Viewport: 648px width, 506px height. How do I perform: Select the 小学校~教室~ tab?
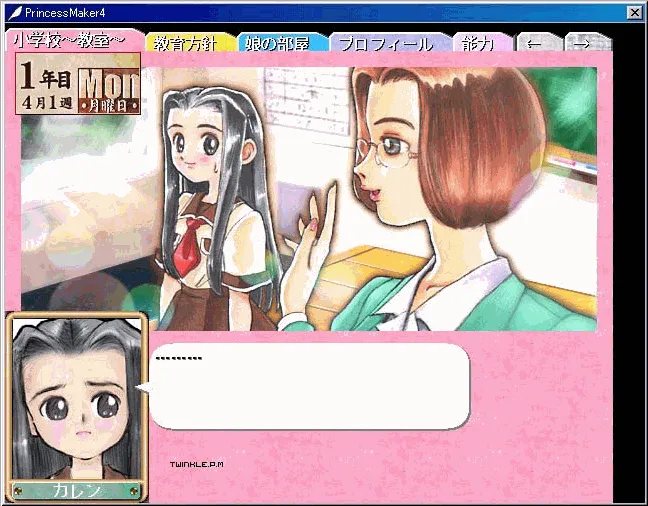coord(73,41)
